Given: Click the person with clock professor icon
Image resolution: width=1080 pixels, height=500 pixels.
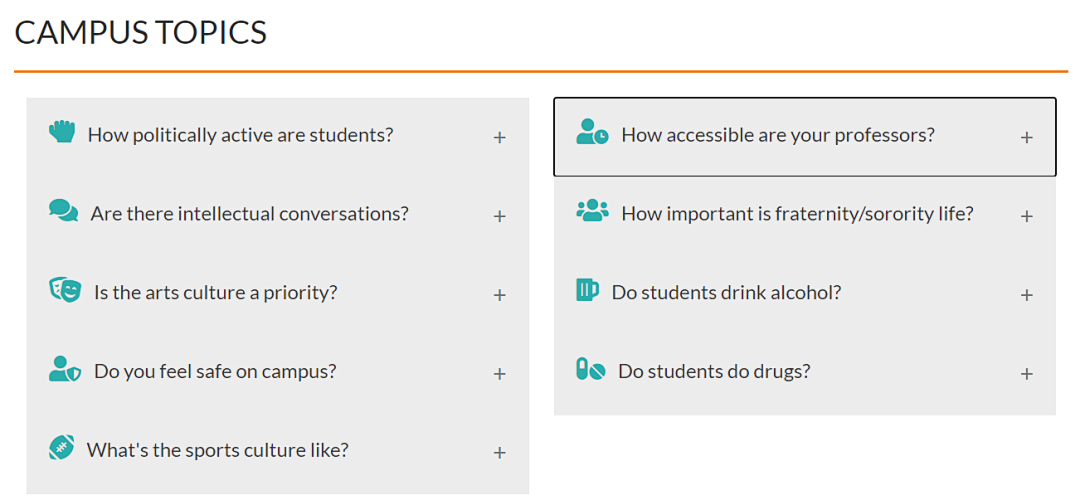Looking at the screenshot, I should point(592,132).
